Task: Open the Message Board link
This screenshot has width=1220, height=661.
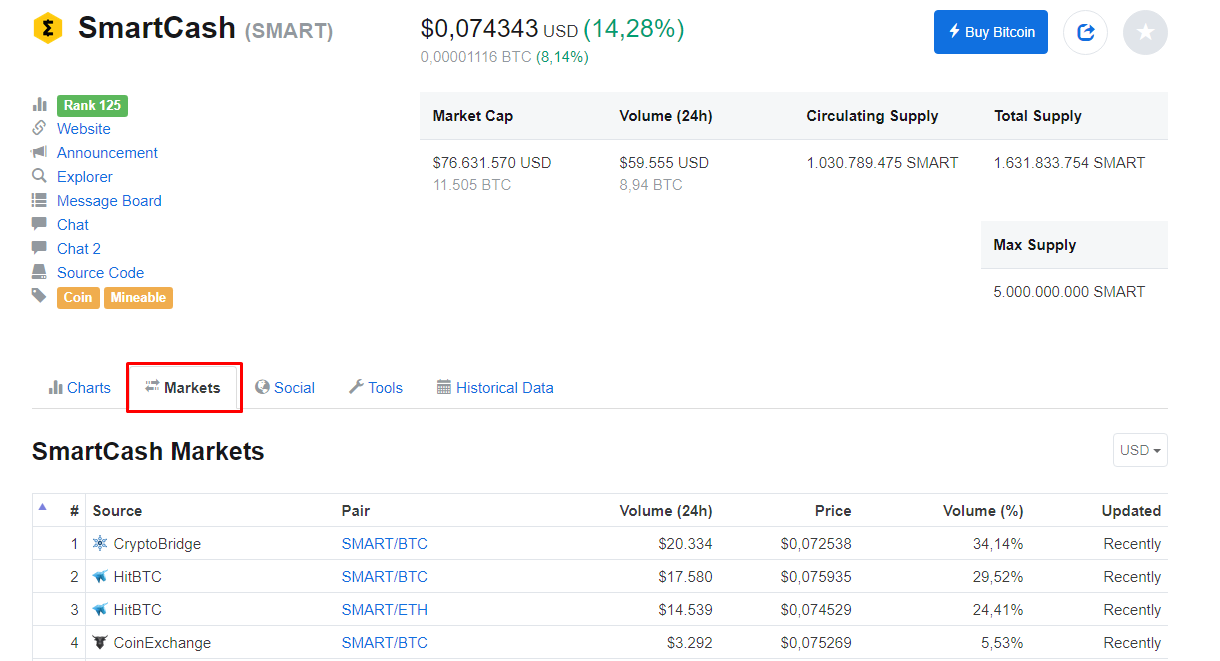Action: tap(109, 201)
